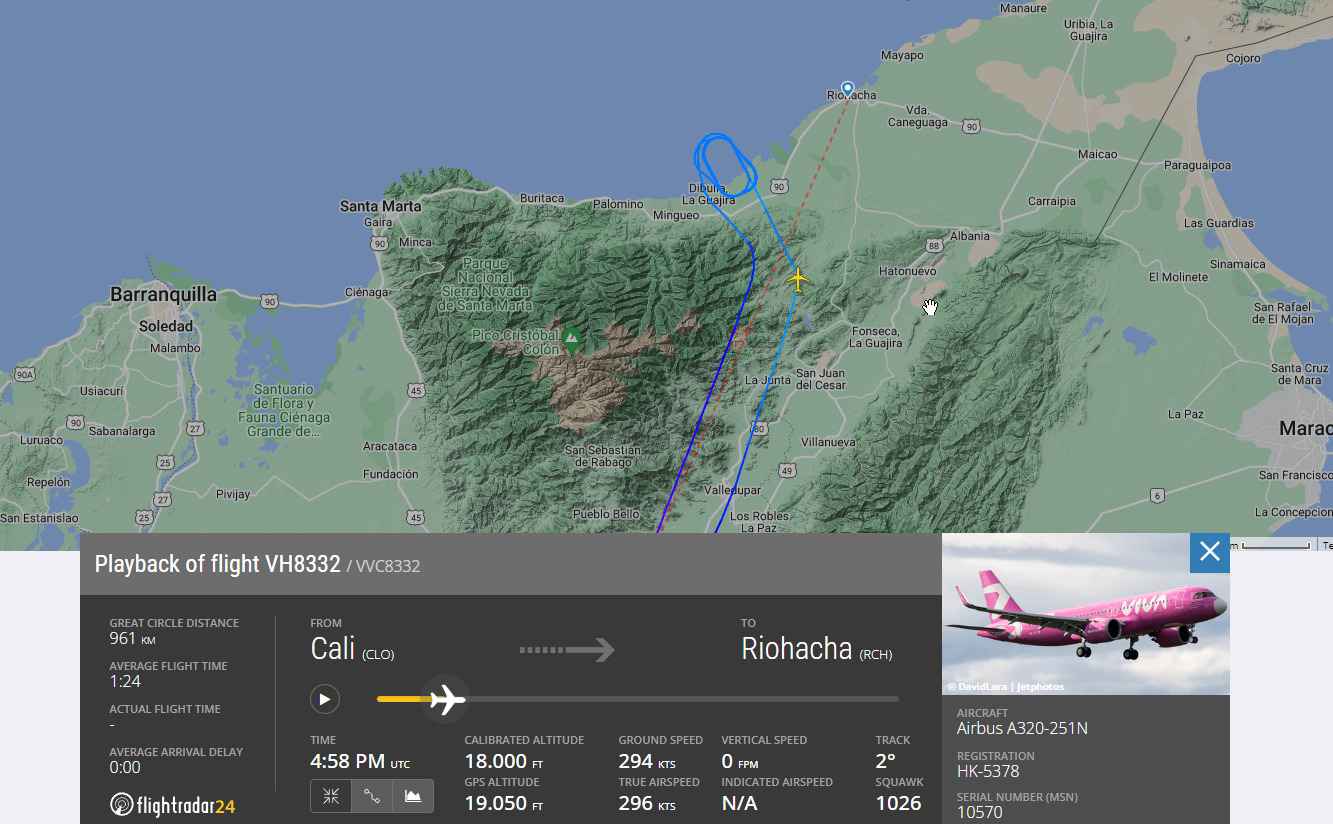Viewport: 1333px width, 824px height.
Task: Click the airplane slider handle on timeline
Action: [x=447, y=698]
